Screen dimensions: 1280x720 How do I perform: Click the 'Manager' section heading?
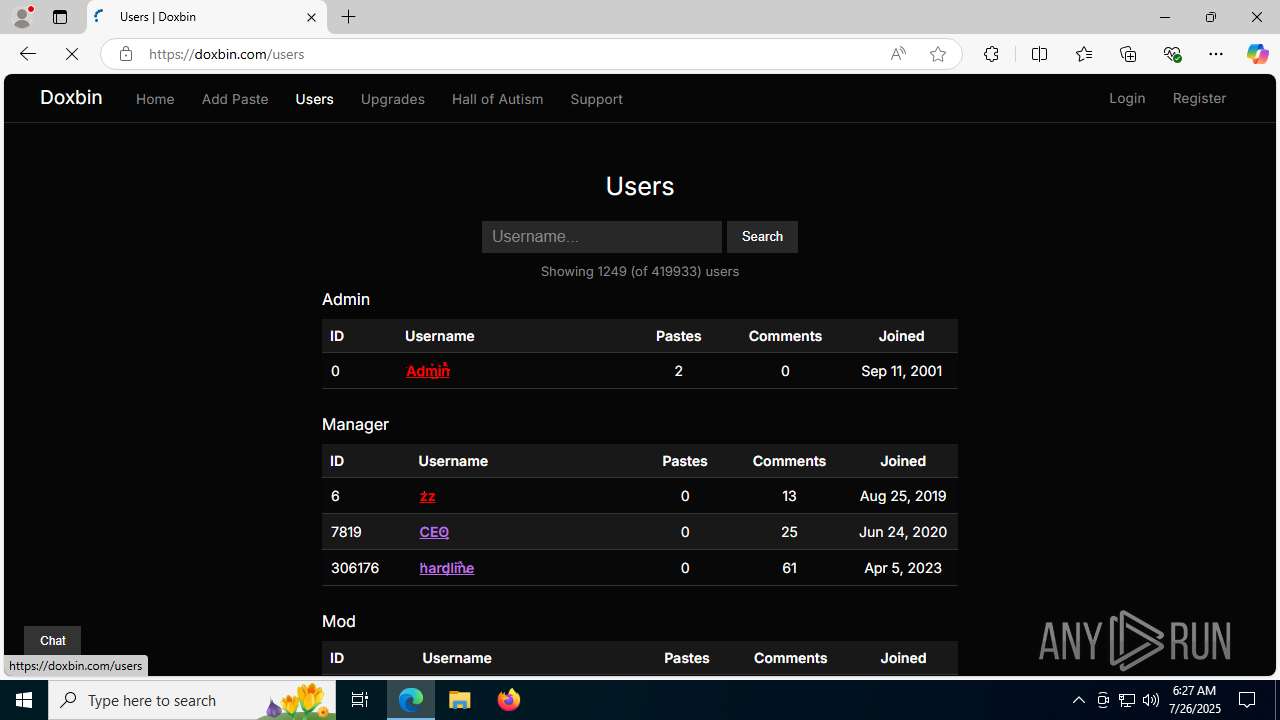(355, 424)
